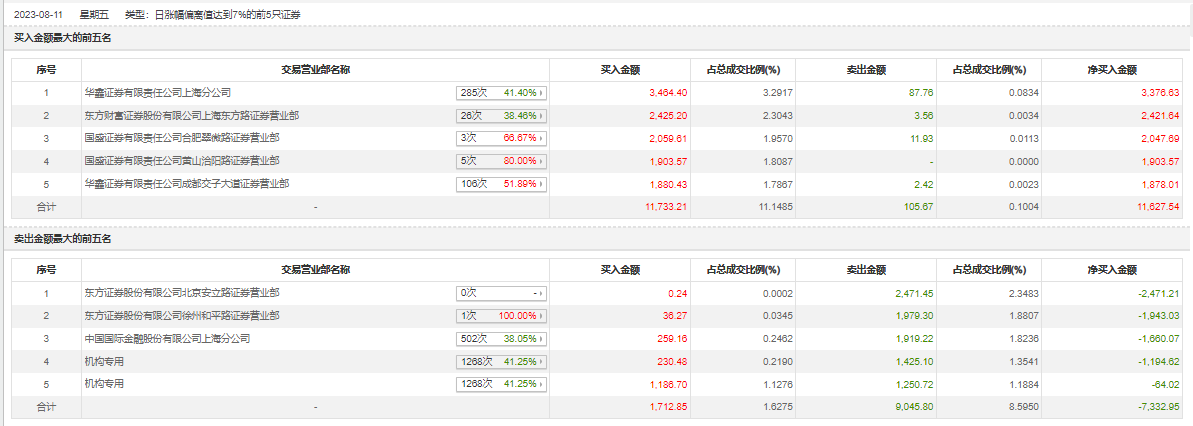
Task: Open the 26次 38.46% stats dropdown
Action: click(502, 115)
